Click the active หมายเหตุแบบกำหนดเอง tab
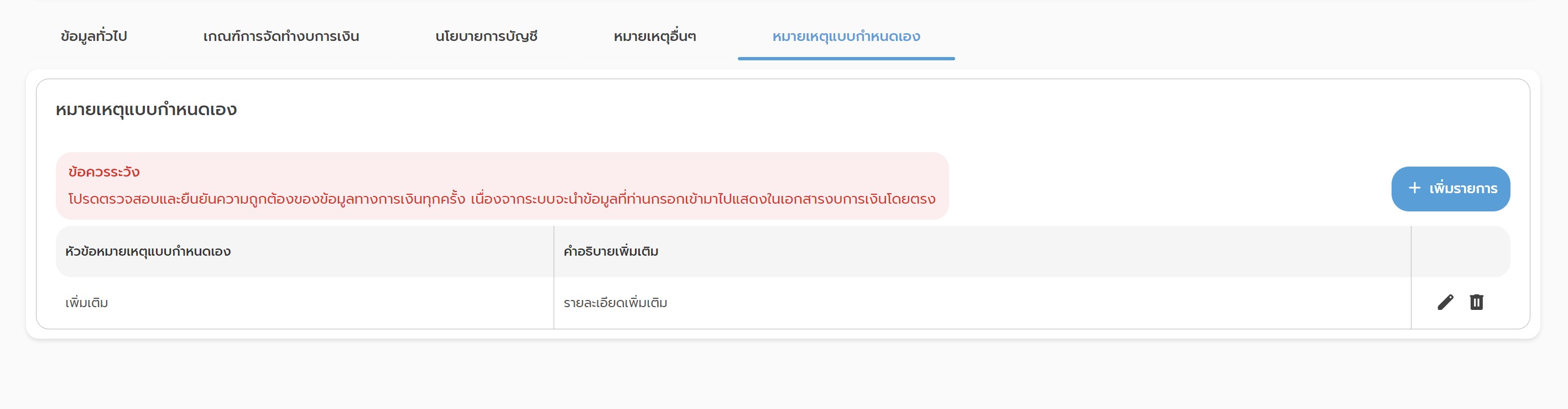This screenshot has height=409, width=1568. coord(846,37)
